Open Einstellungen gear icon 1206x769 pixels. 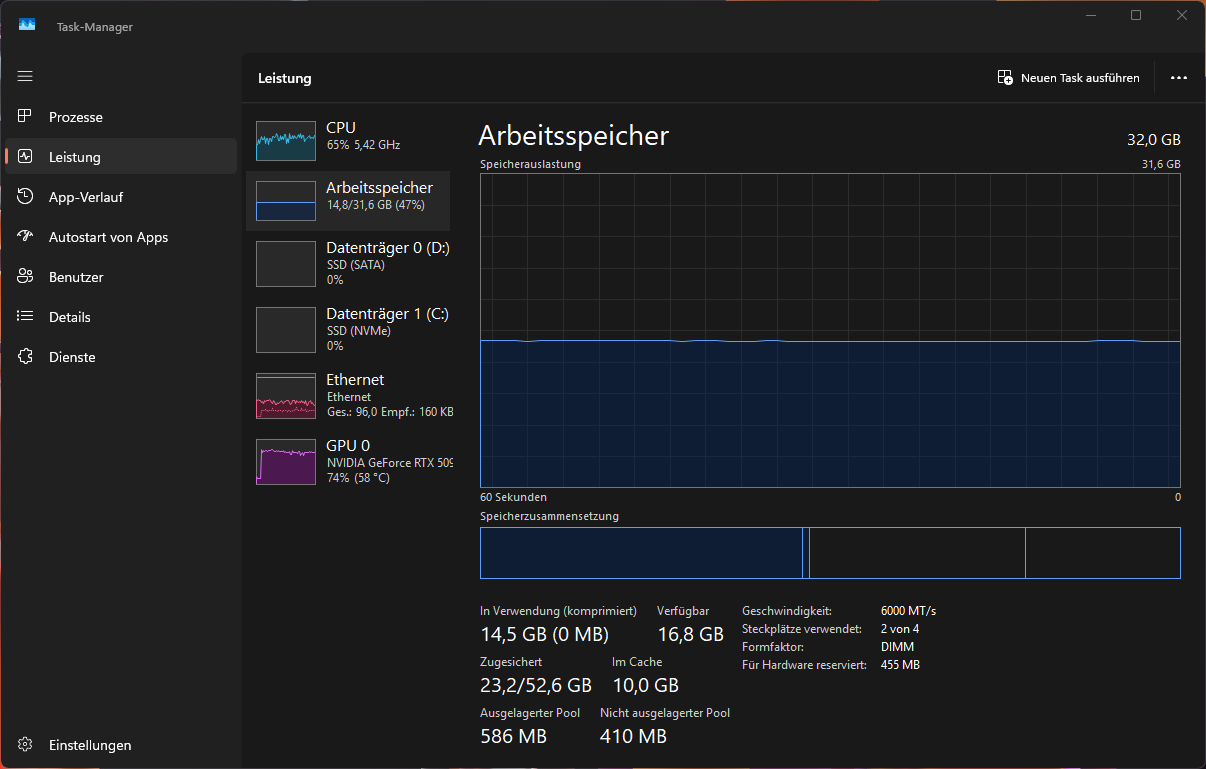pyautogui.click(x=26, y=745)
